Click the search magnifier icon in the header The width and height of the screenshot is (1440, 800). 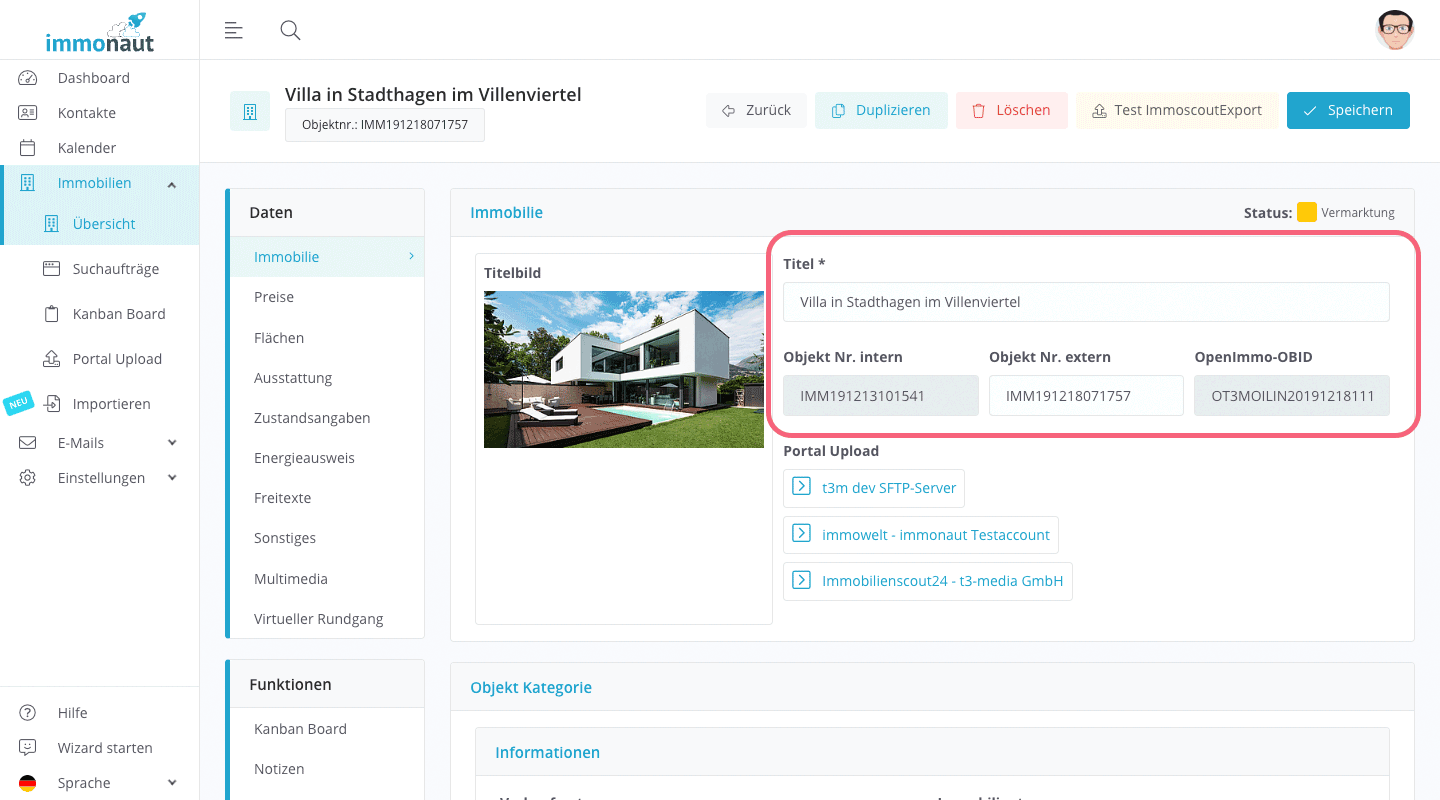(290, 30)
